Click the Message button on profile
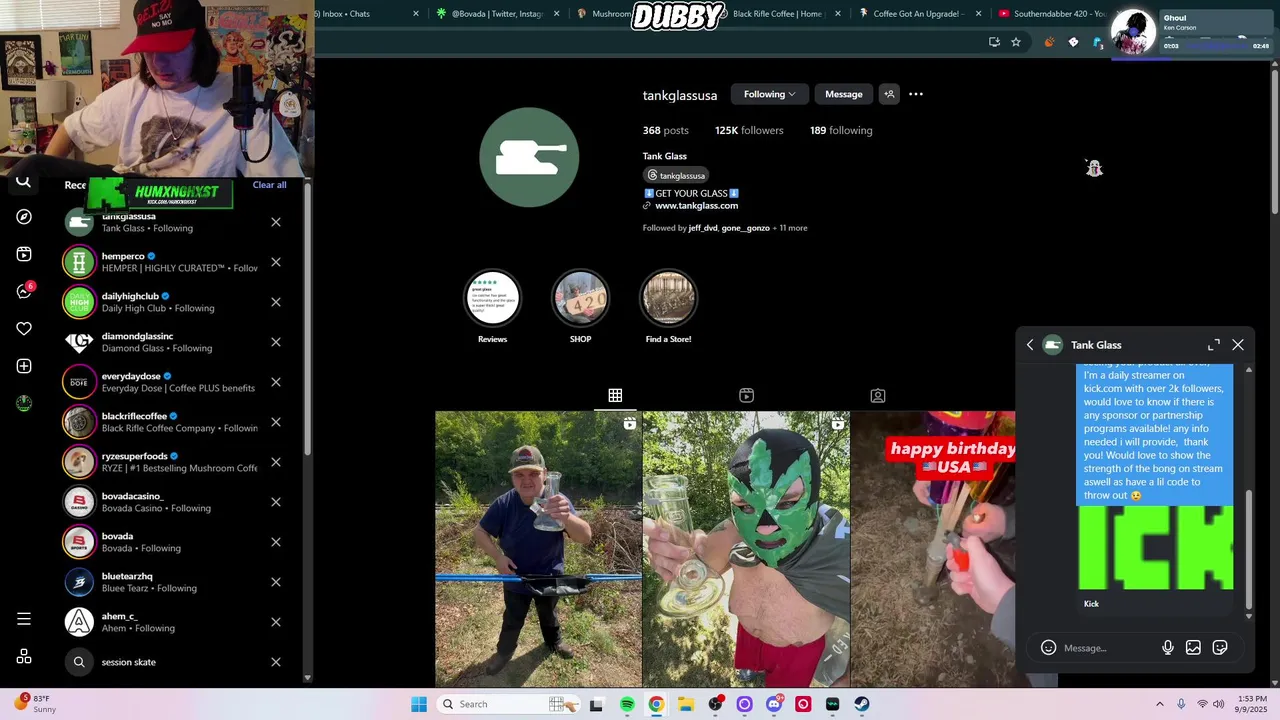Screen dimensions: 1280x720 click(x=844, y=94)
